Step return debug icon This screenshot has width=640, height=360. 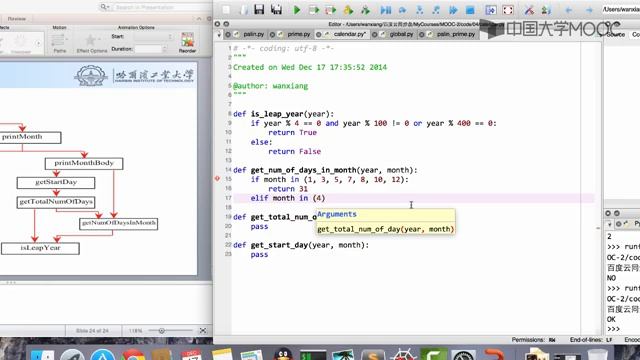pos(436,10)
